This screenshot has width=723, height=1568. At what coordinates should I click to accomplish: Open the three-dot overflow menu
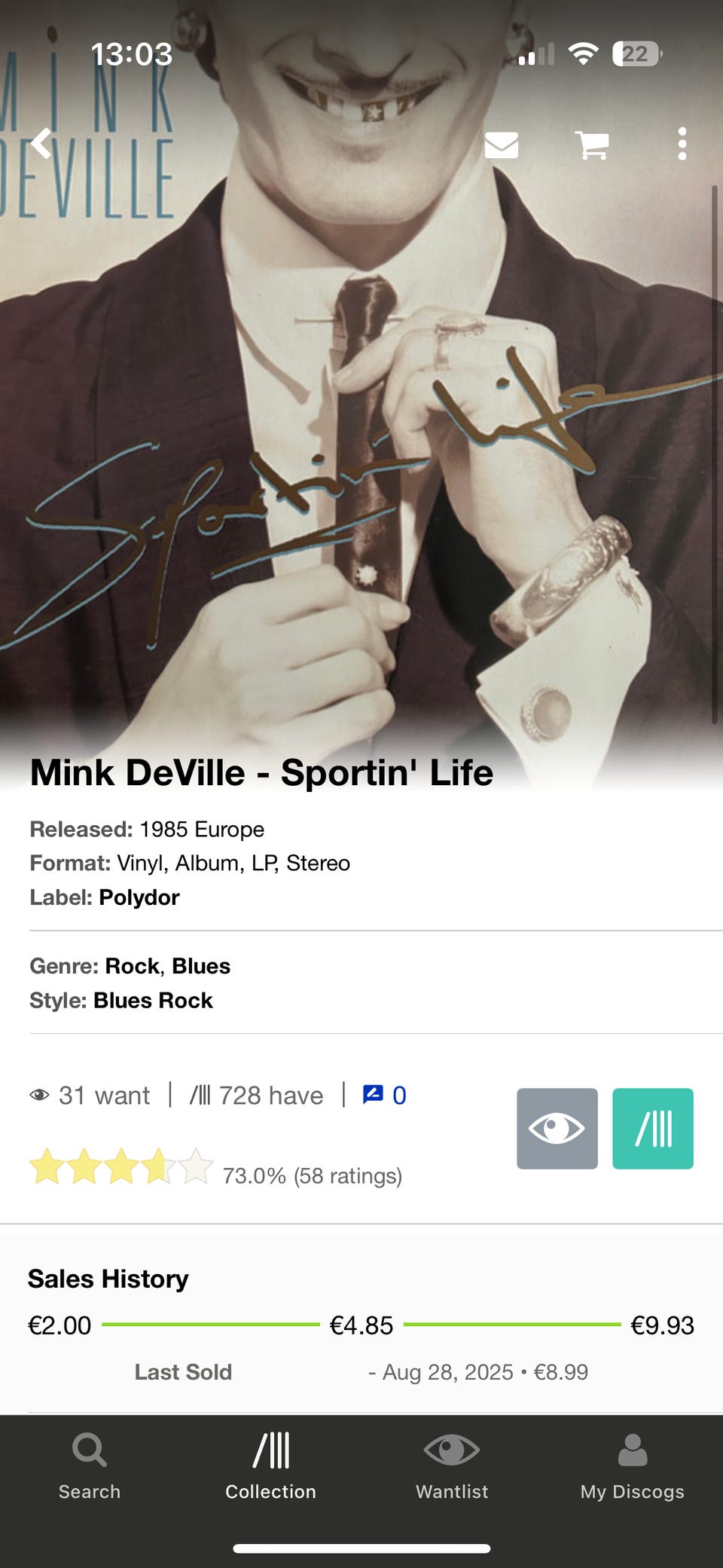click(682, 144)
